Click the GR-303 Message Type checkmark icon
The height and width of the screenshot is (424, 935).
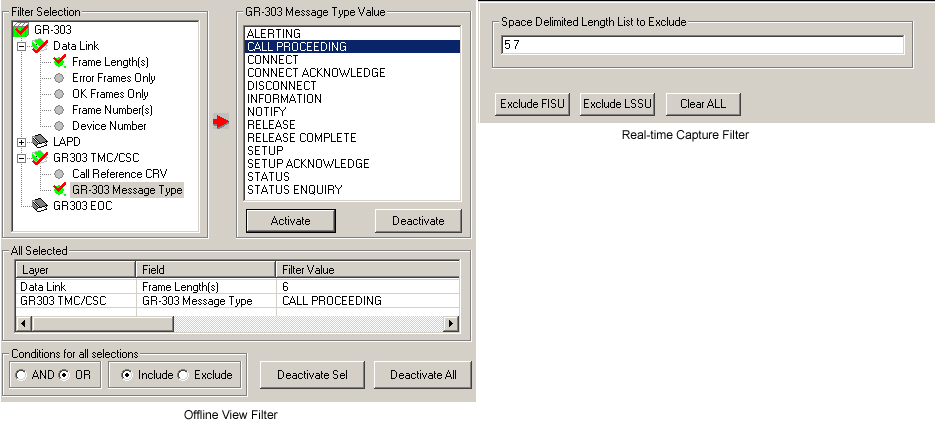coord(59,190)
